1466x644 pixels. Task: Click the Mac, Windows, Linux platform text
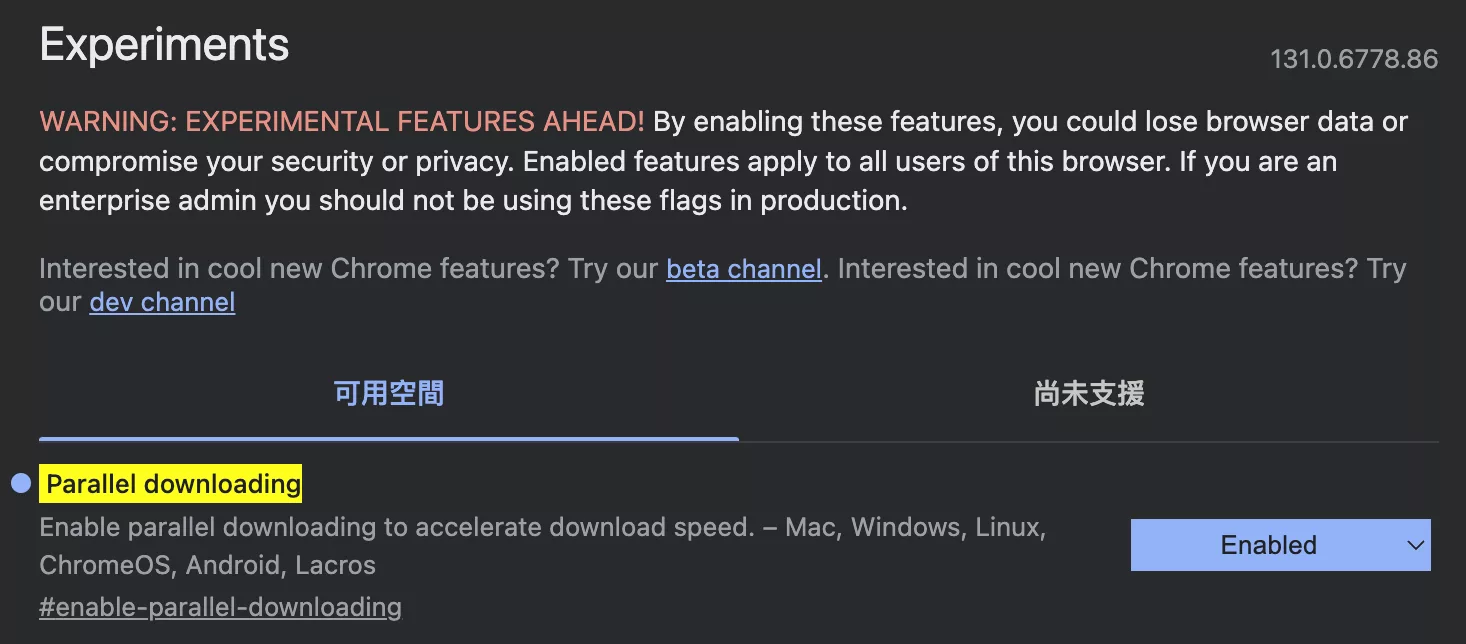pyautogui.click(x=915, y=527)
